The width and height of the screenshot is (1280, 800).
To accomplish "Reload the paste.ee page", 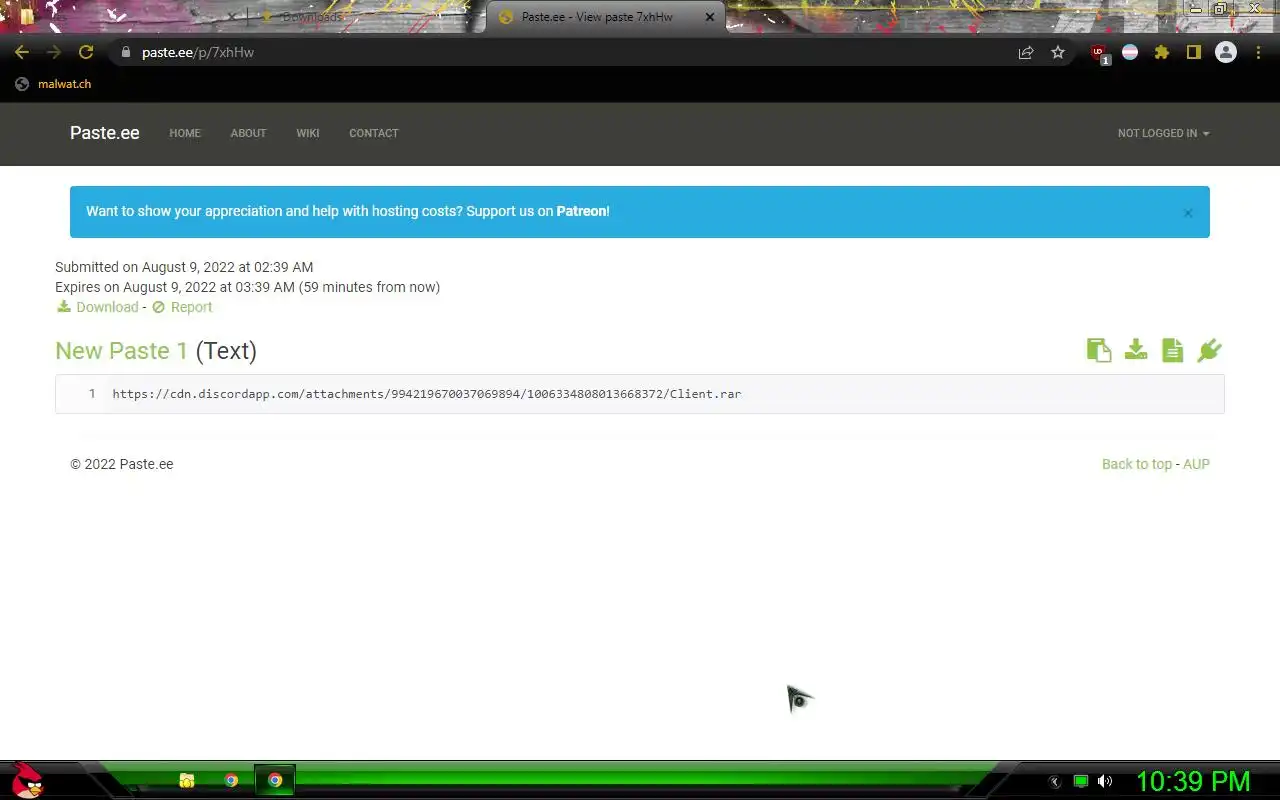I will tap(86, 52).
